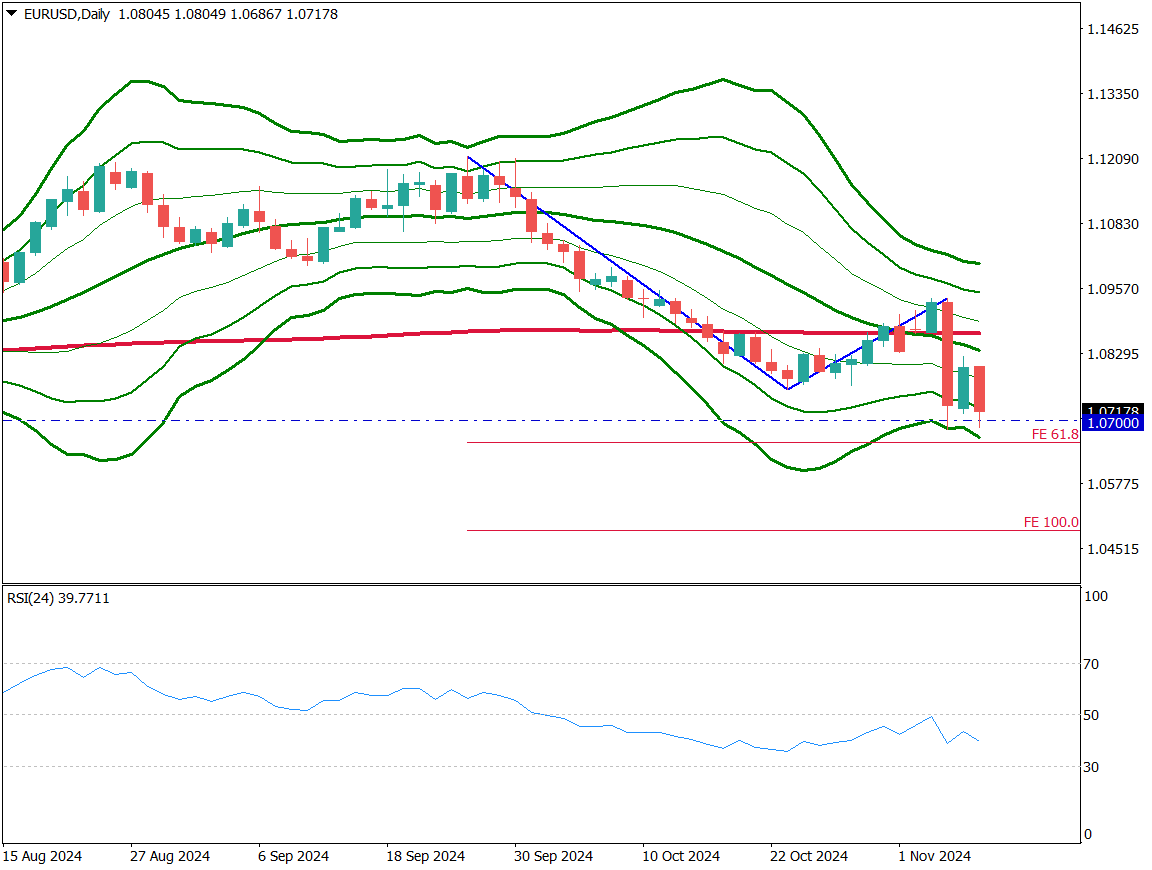
Task: Select the 22 Oct 2024 date label
Action: 808,856
